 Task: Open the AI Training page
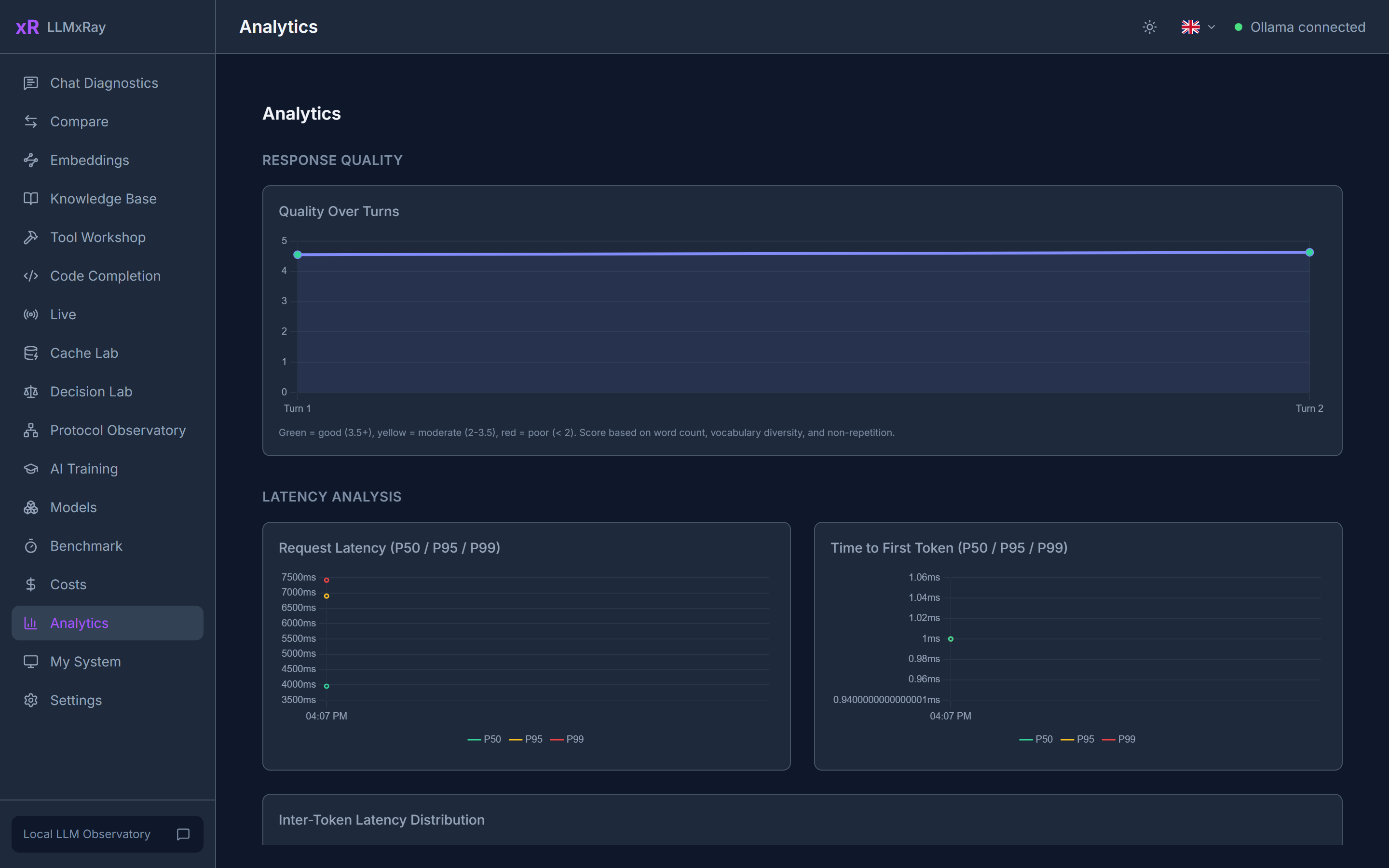[x=108, y=469]
